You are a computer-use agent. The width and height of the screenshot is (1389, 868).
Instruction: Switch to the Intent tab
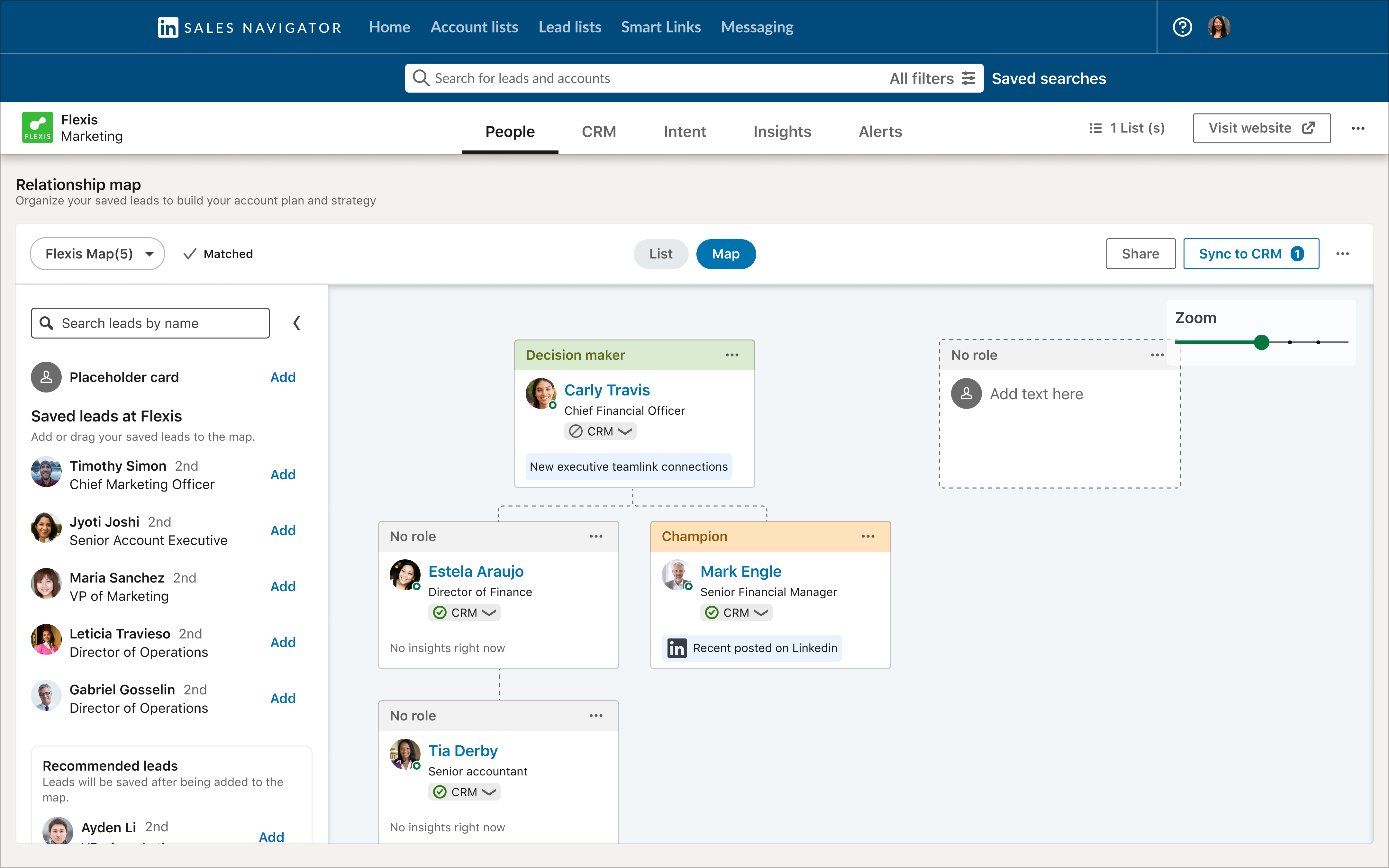[x=684, y=132]
